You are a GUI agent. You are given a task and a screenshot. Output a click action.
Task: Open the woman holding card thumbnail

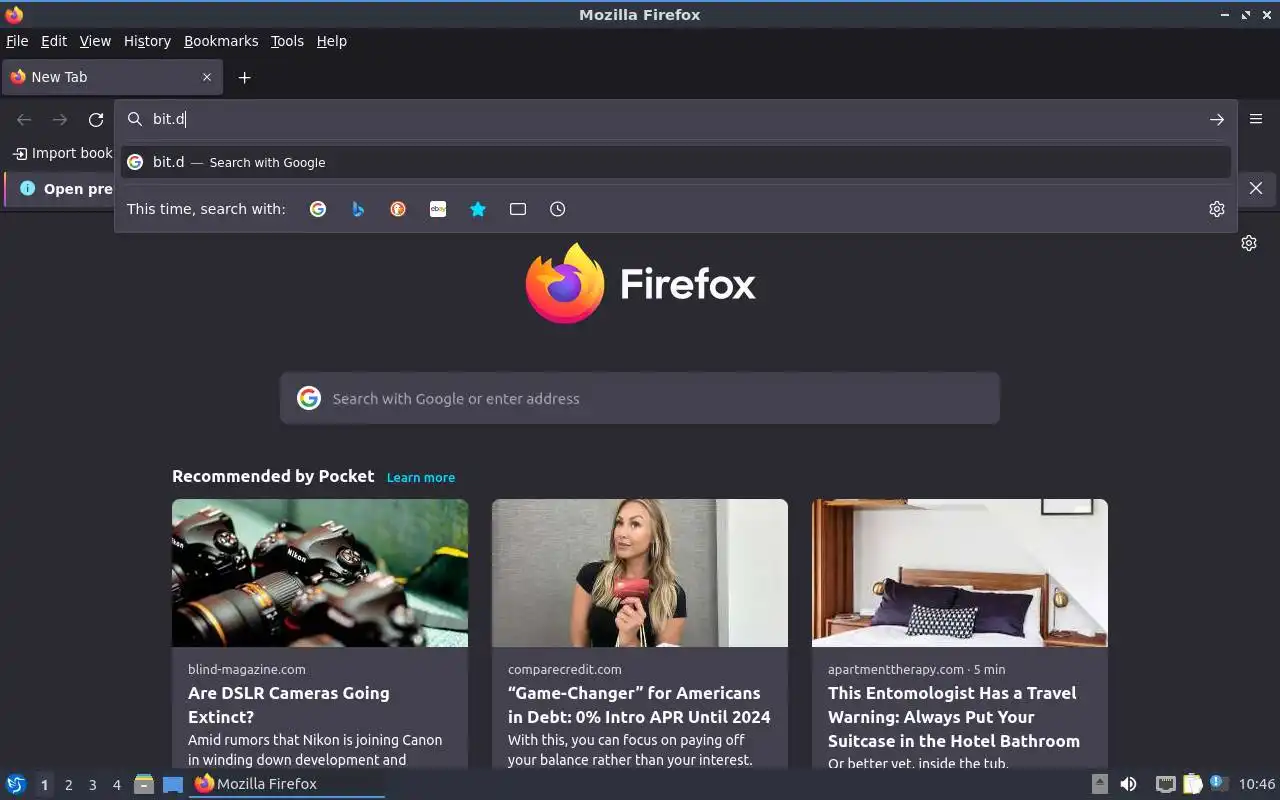[640, 573]
